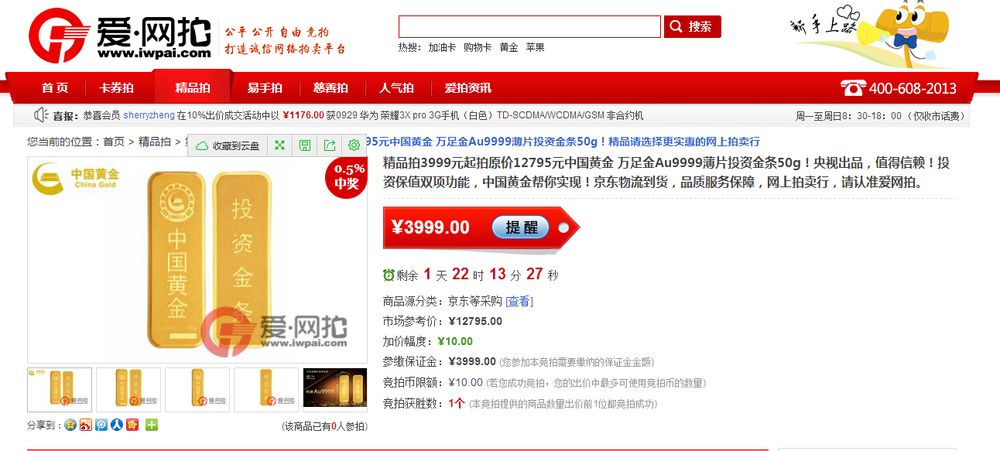Select the second gold bar thumbnail

coord(128,389)
